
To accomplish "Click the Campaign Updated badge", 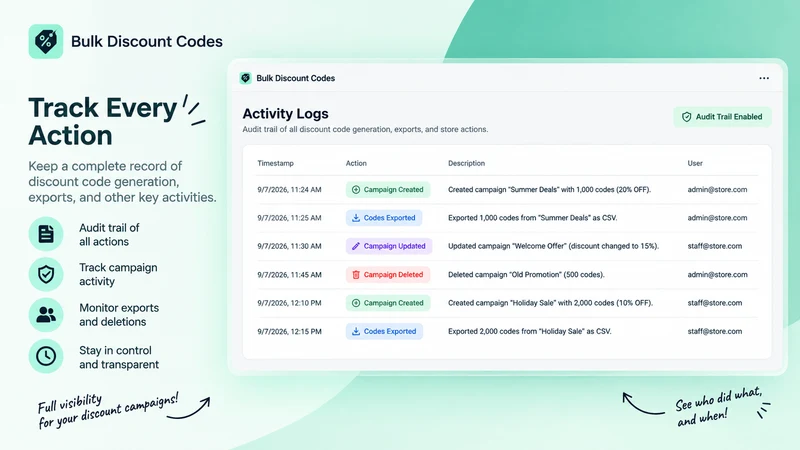I will [389, 246].
